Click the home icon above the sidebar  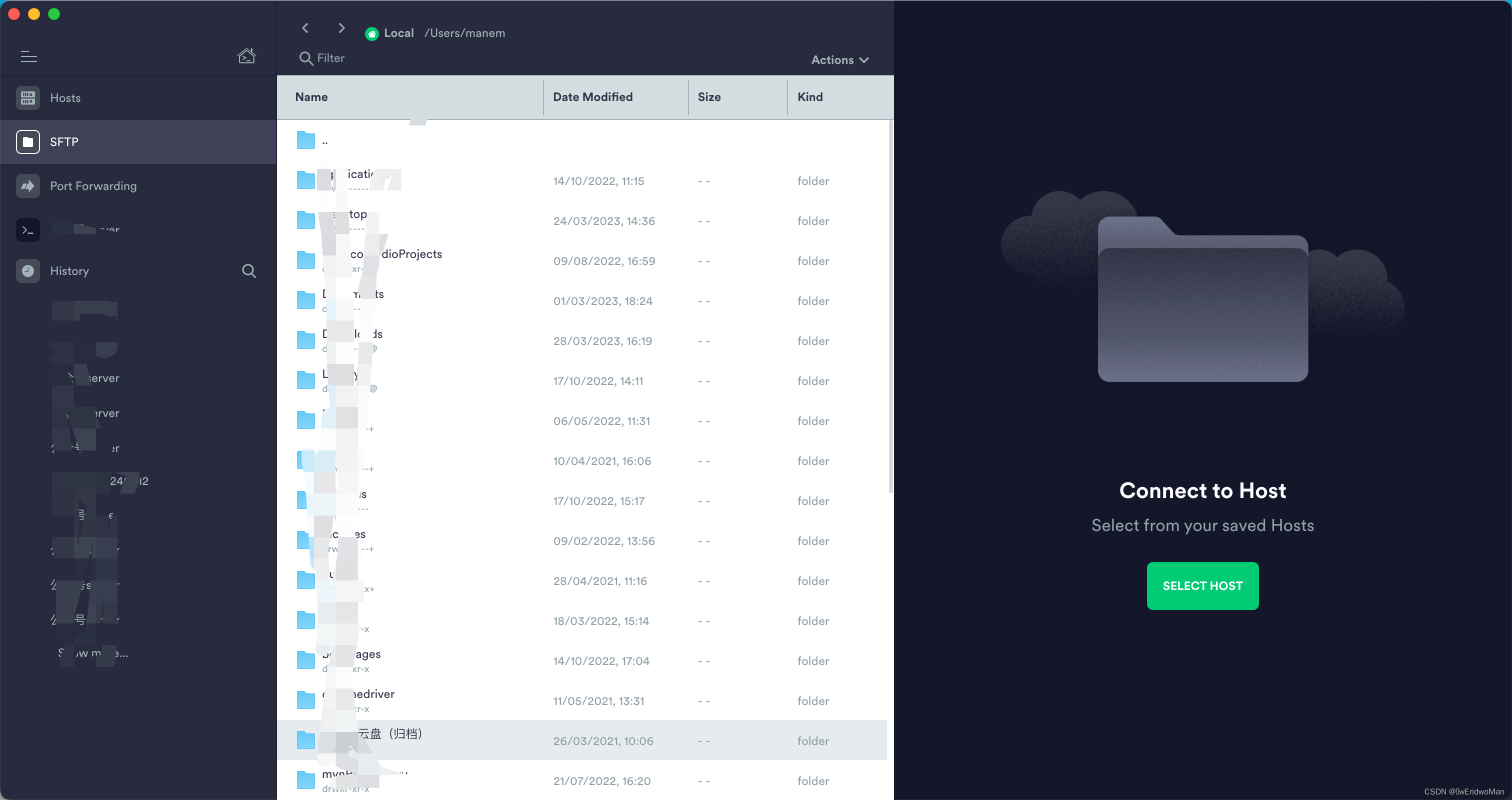tap(247, 55)
